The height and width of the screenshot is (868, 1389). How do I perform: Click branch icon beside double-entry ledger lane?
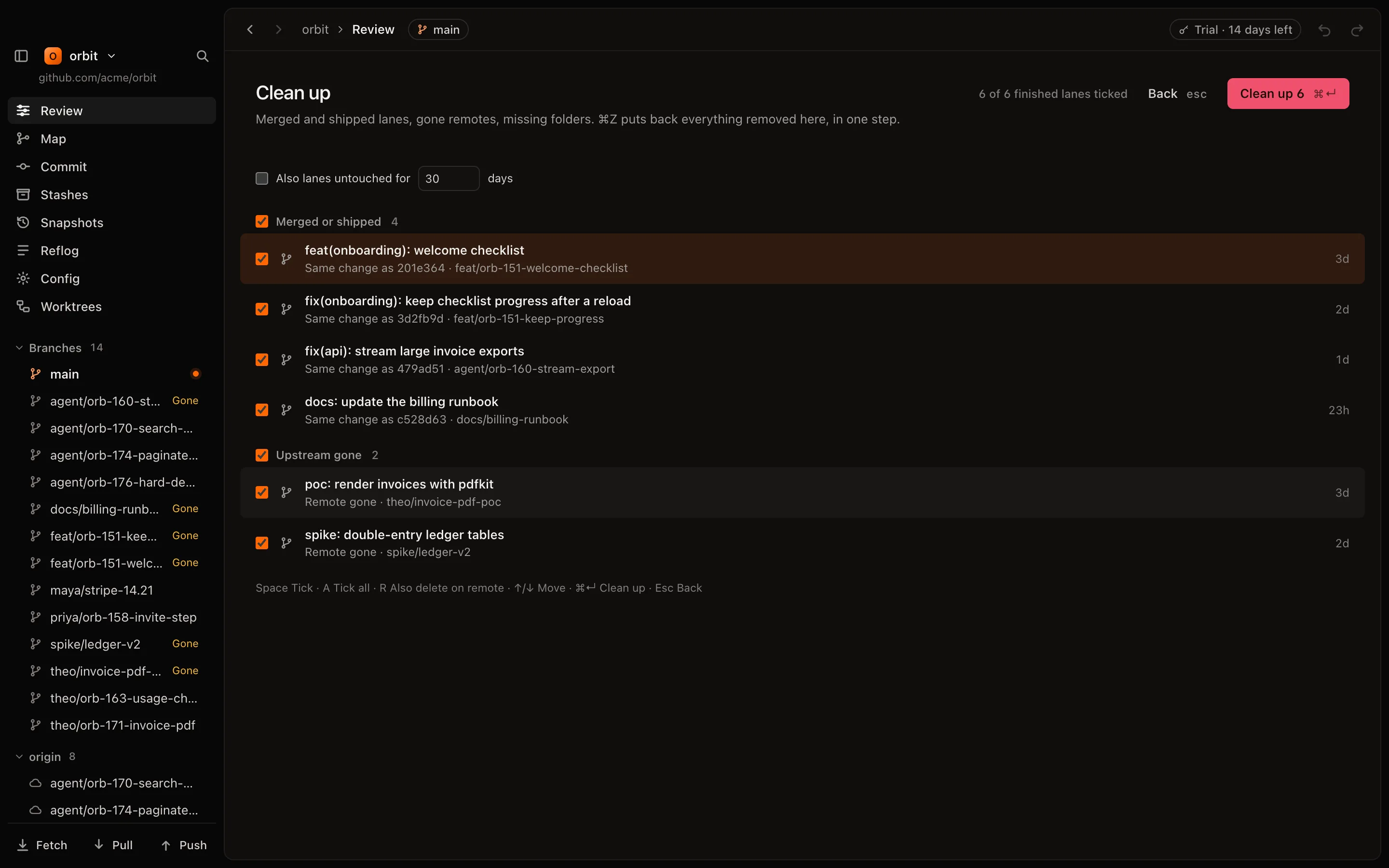click(286, 543)
